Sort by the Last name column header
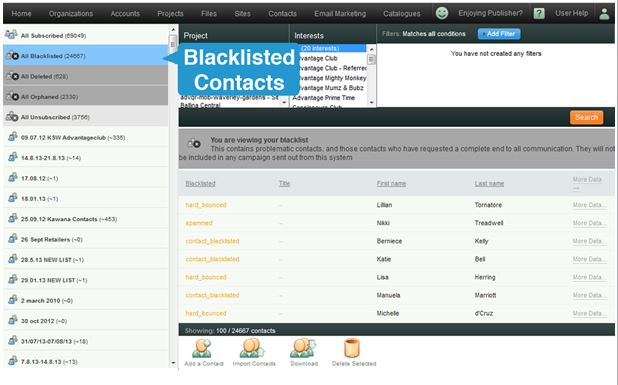 (489, 184)
